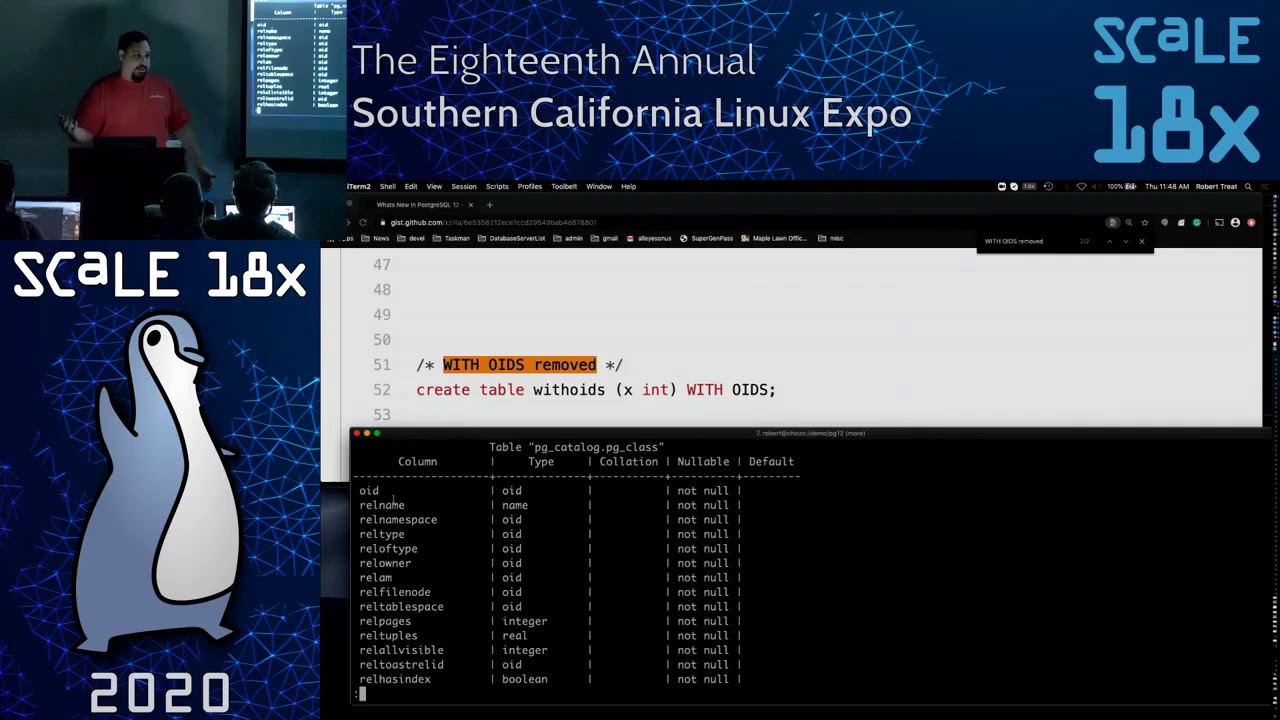This screenshot has width=1280, height=720.
Task: Click the 'boolean' type value
Action: tap(525, 679)
